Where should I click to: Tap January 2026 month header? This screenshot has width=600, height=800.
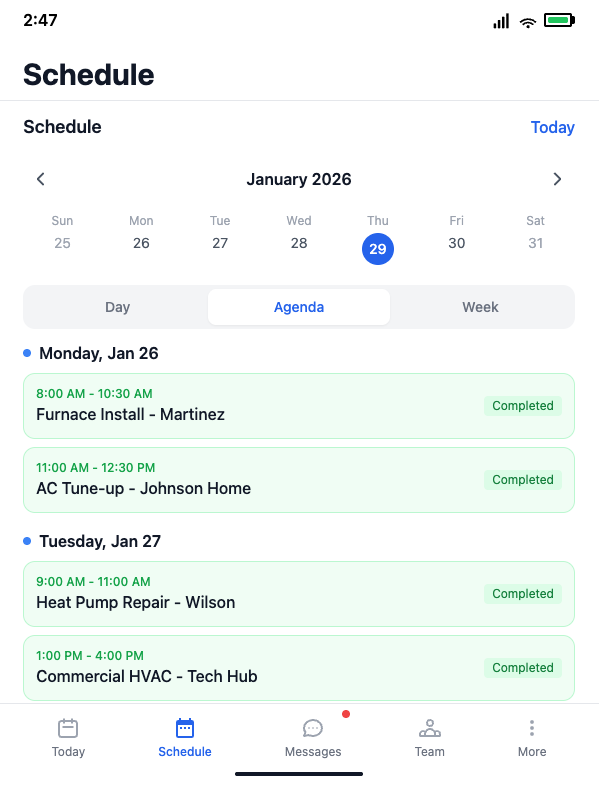(298, 179)
